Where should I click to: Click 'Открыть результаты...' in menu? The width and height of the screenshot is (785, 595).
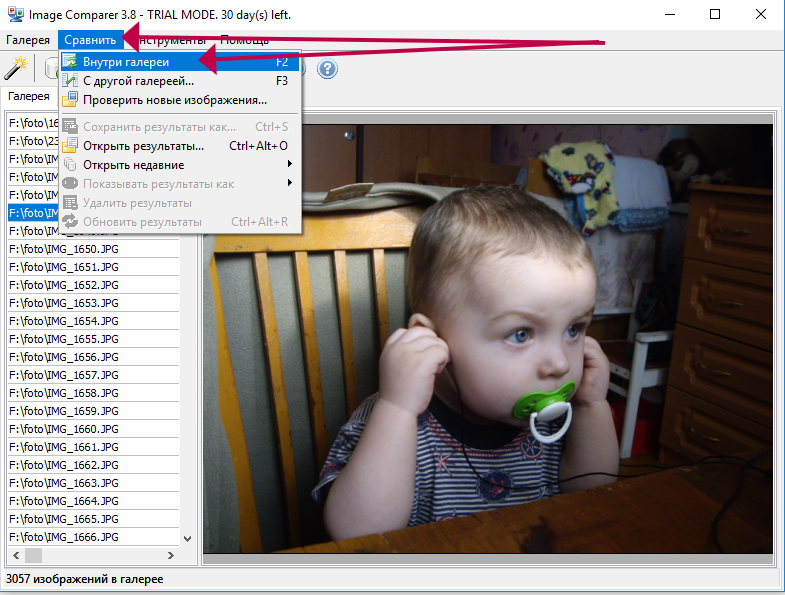(143, 146)
